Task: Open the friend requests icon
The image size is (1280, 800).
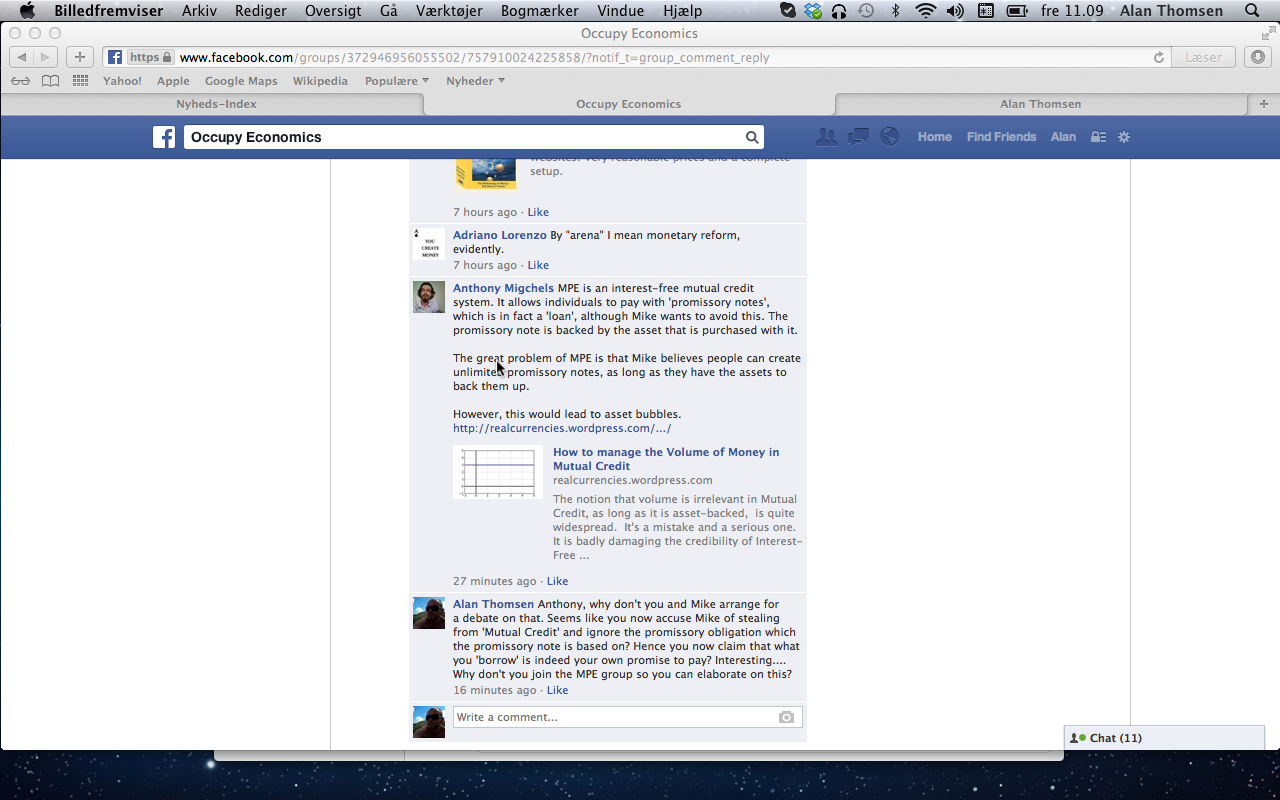Action: (x=826, y=137)
